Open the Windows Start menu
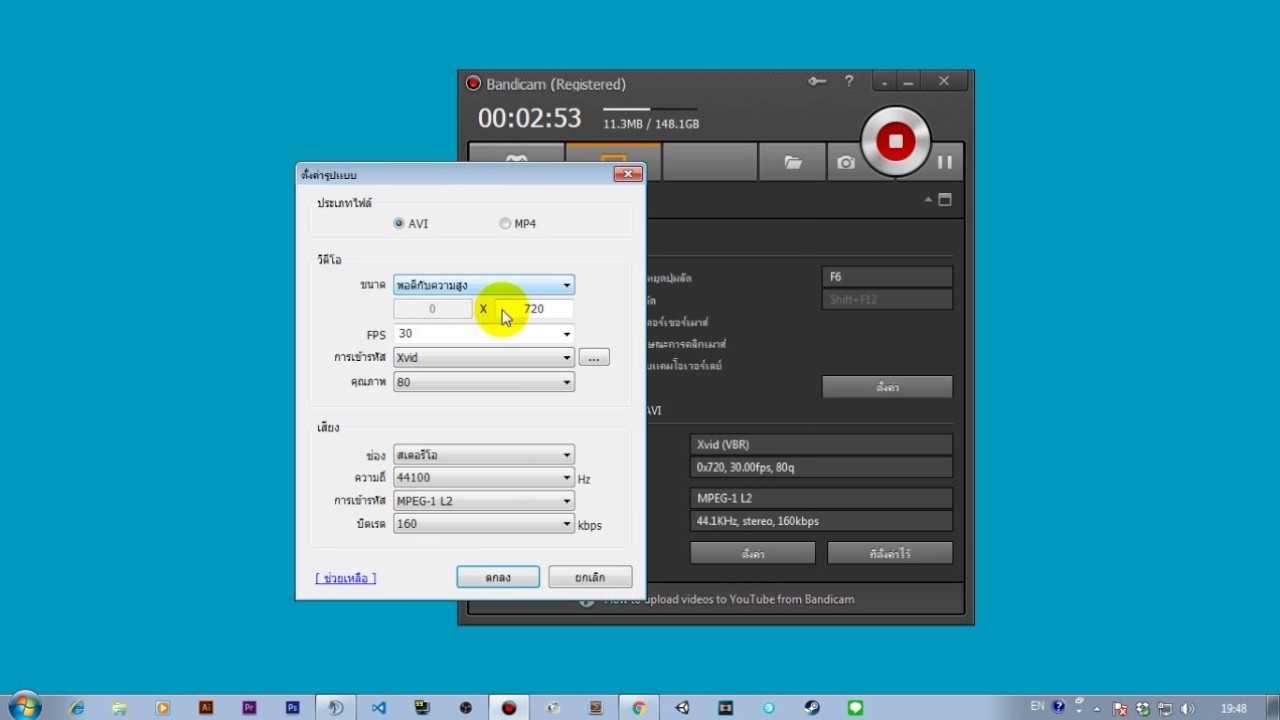Screen dimensions: 1280x720 tap(25, 707)
